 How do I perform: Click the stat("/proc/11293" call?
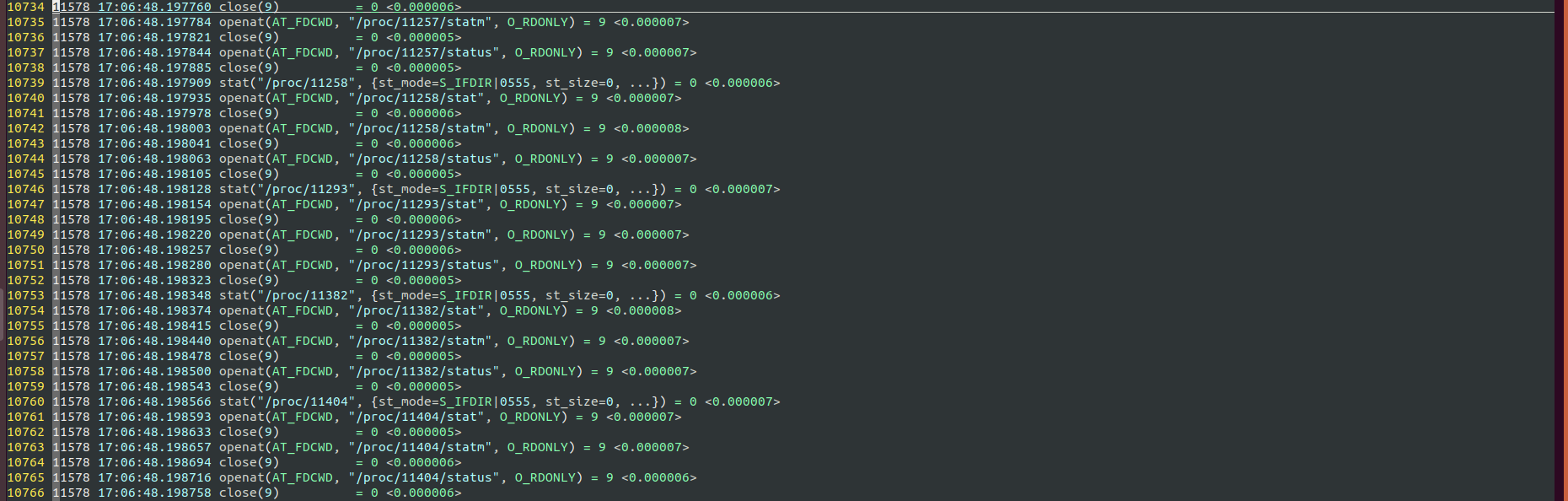(287, 189)
